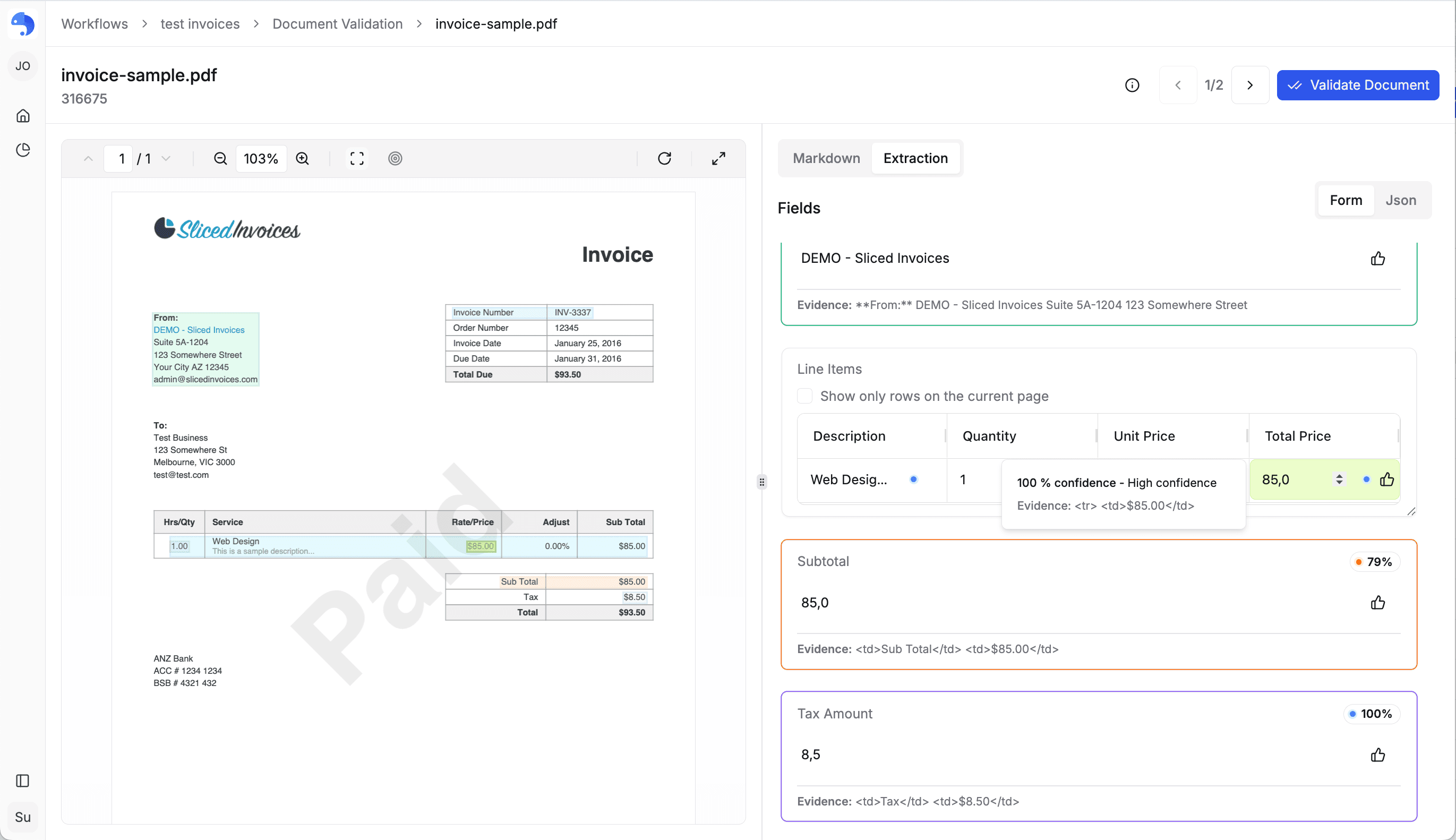Approve the Subtotal field with thumbs up
1456x840 pixels.
[x=1377, y=603]
